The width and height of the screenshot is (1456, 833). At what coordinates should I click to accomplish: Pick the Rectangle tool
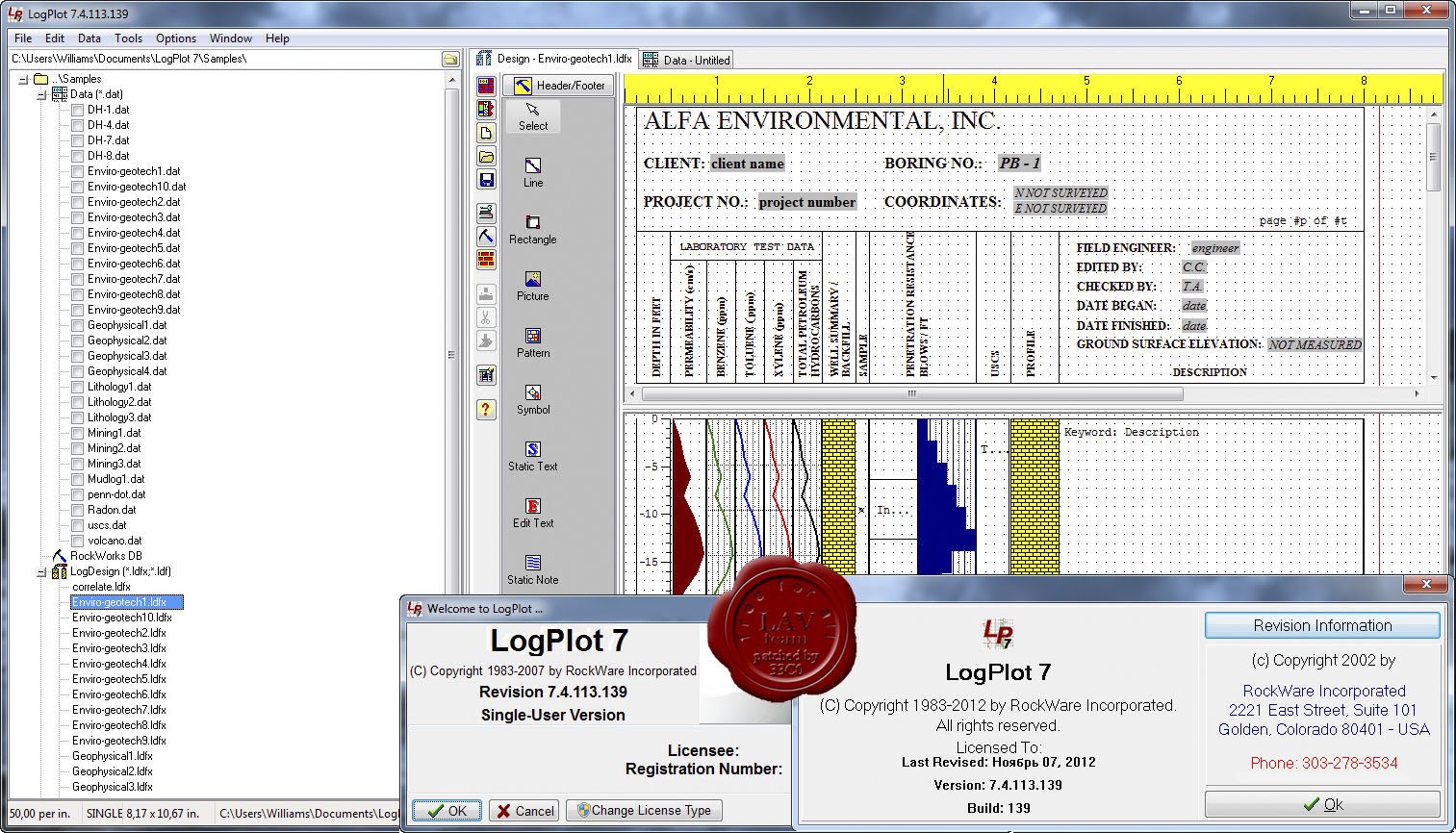tap(533, 229)
